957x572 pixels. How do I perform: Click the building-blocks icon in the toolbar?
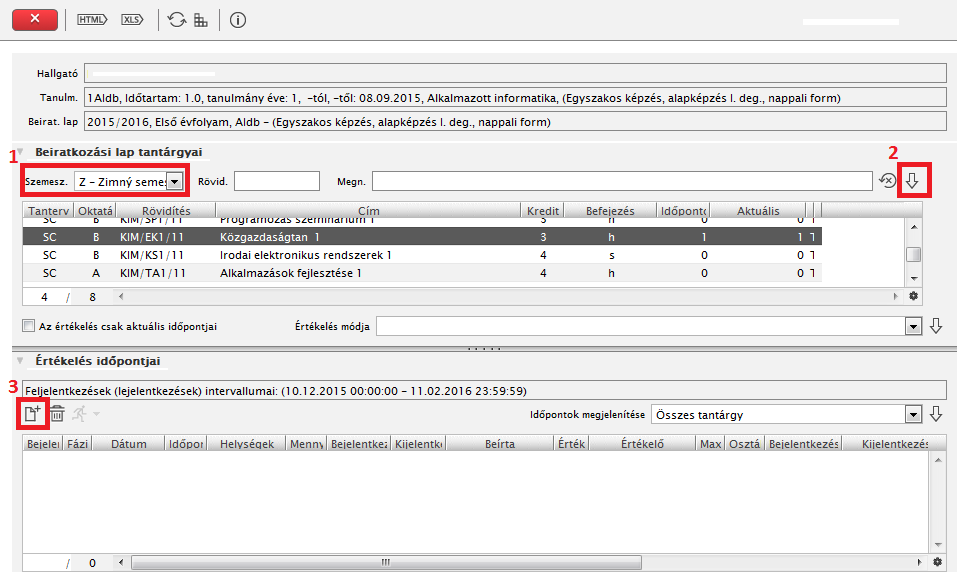point(201,19)
